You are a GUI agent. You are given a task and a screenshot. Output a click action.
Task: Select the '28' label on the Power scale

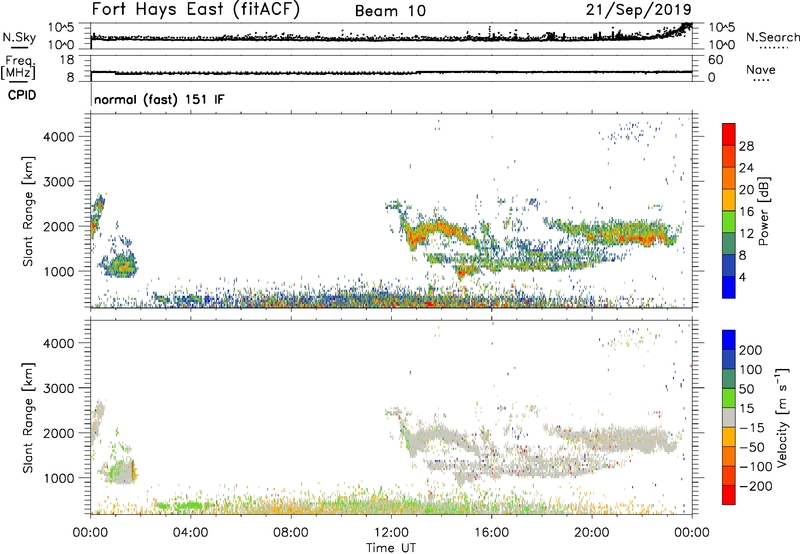point(746,146)
